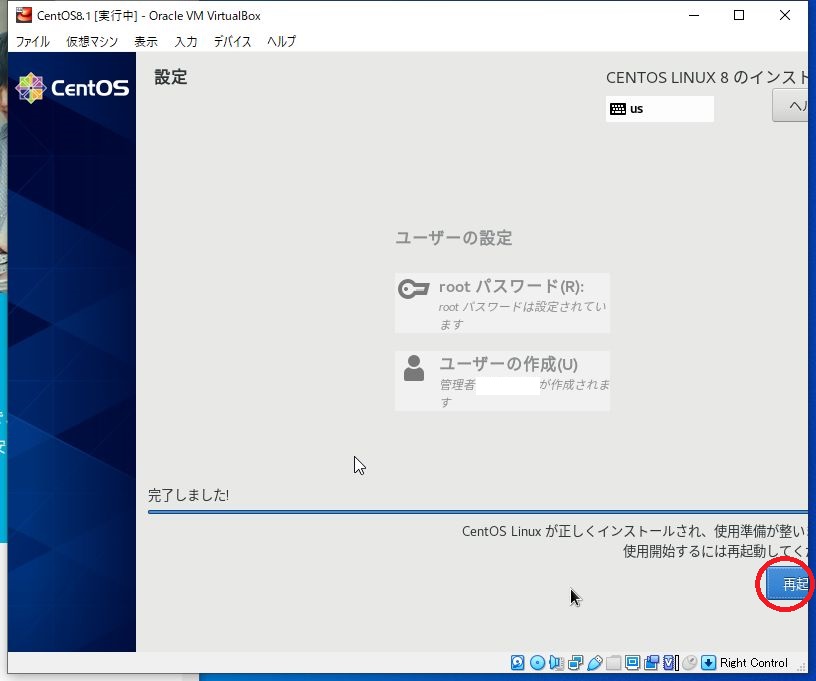Open the 仮想マシン menu
This screenshot has height=681, width=816.
click(x=92, y=41)
